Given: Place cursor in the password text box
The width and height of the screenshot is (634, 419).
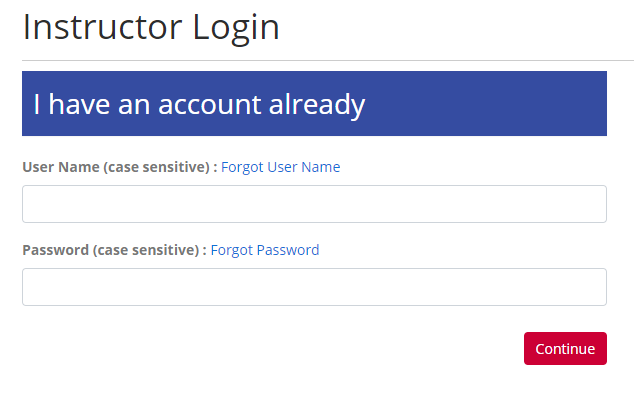Looking at the screenshot, I should 314,287.
